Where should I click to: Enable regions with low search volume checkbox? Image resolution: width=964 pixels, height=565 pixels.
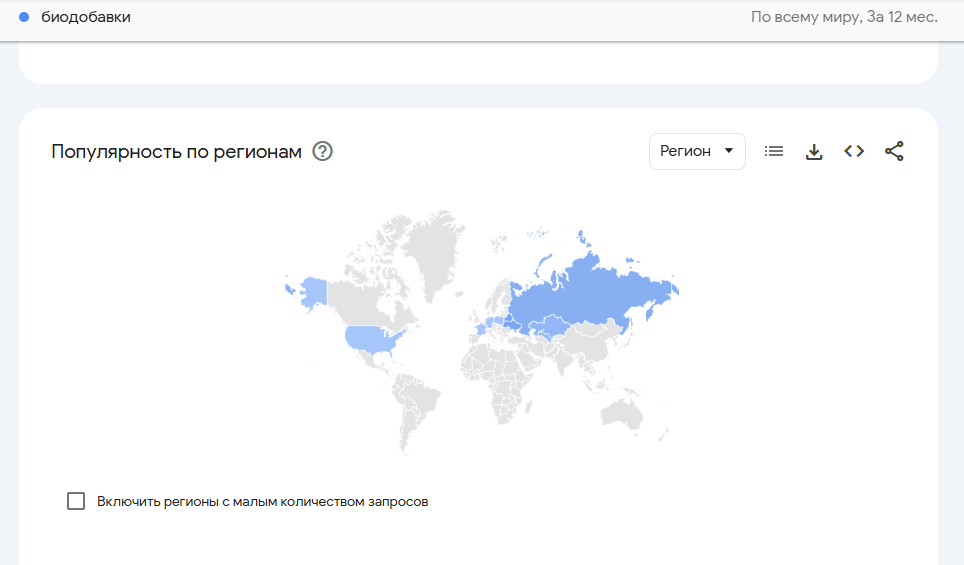point(76,501)
